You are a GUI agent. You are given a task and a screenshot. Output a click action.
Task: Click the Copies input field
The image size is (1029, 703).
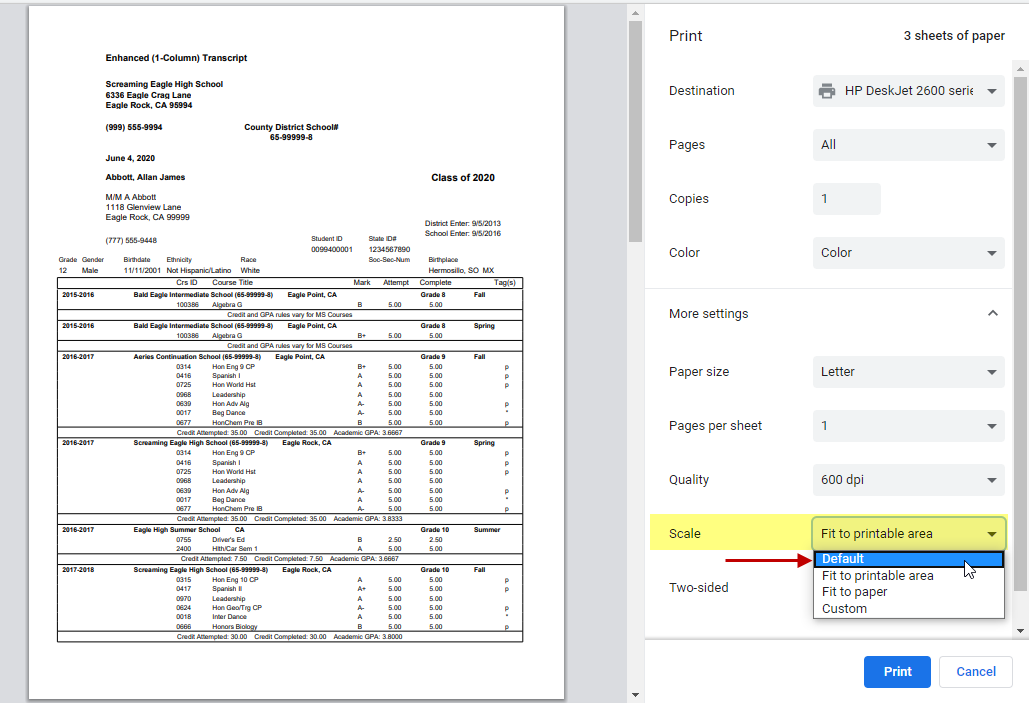846,198
